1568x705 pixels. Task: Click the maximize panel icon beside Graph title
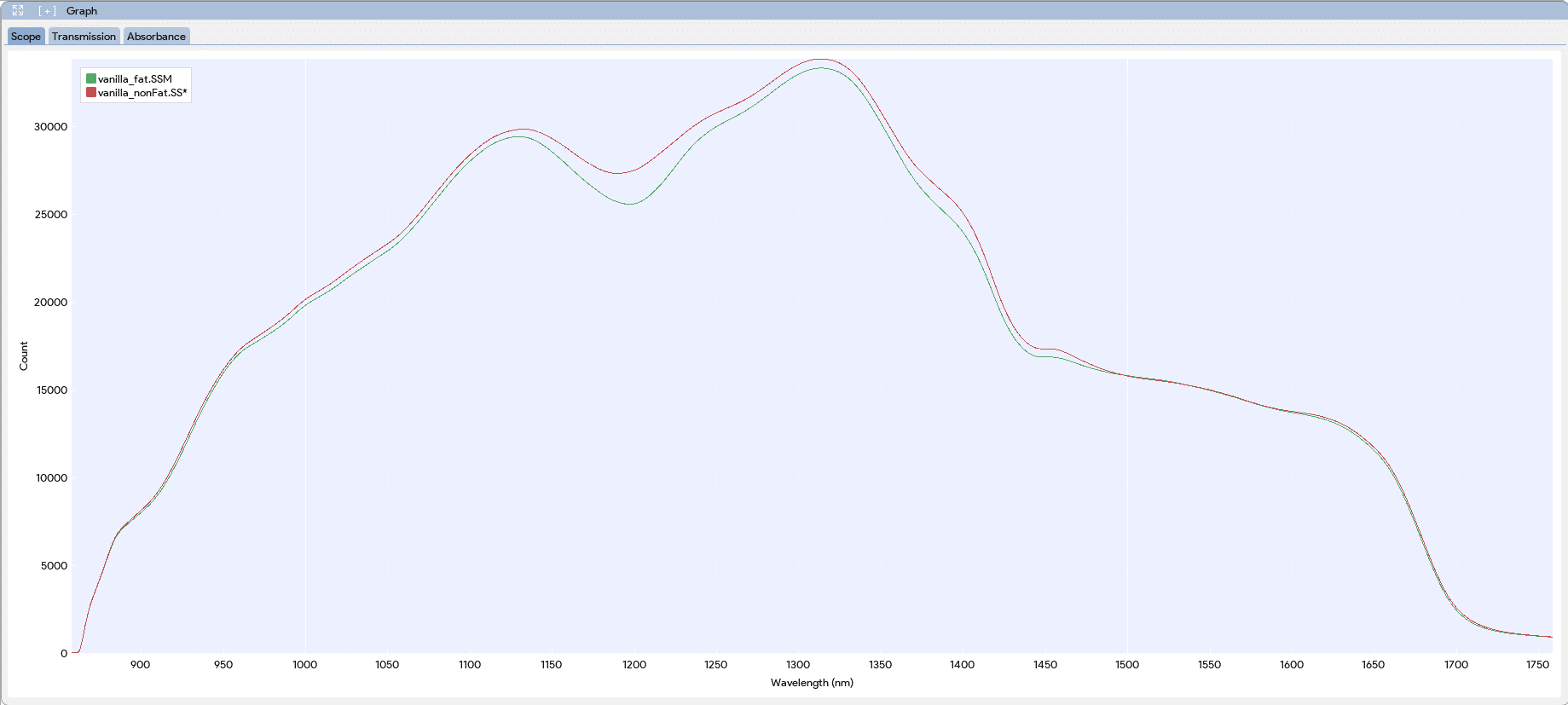pyautogui.click(x=18, y=11)
